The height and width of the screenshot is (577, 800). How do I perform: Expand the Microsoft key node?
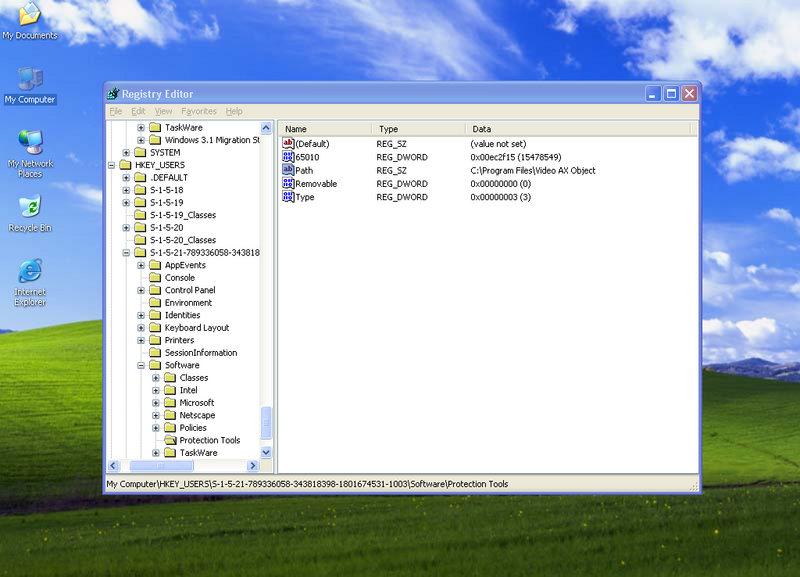click(156, 403)
